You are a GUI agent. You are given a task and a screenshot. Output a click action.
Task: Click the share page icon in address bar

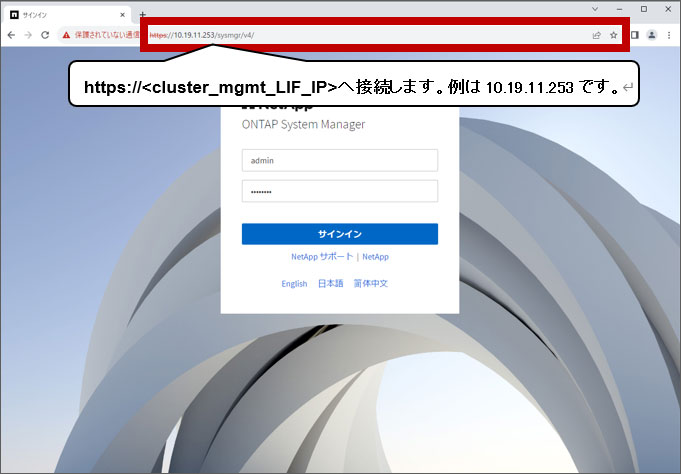click(596, 35)
